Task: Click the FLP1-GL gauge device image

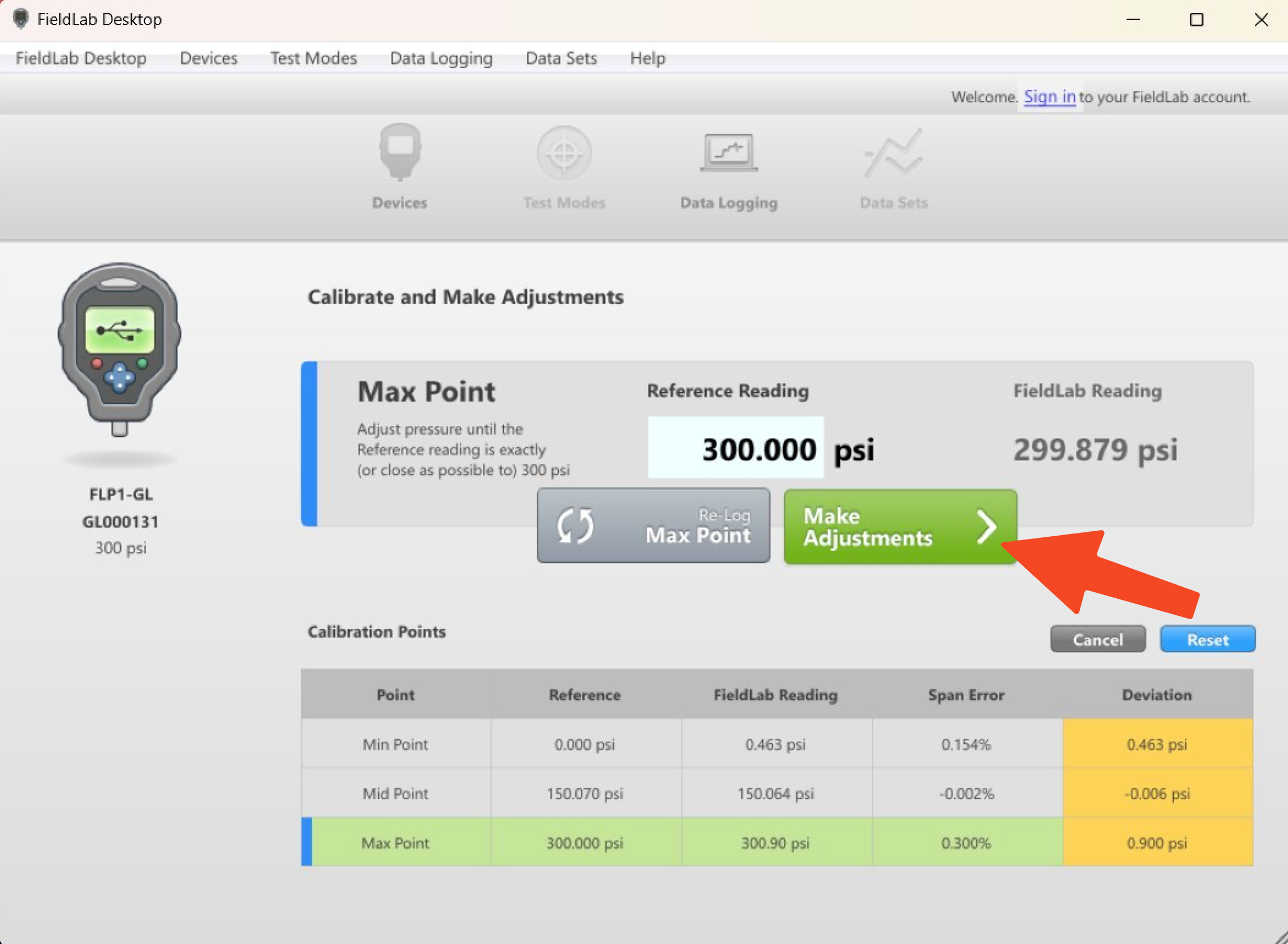Action: pos(120,349)
